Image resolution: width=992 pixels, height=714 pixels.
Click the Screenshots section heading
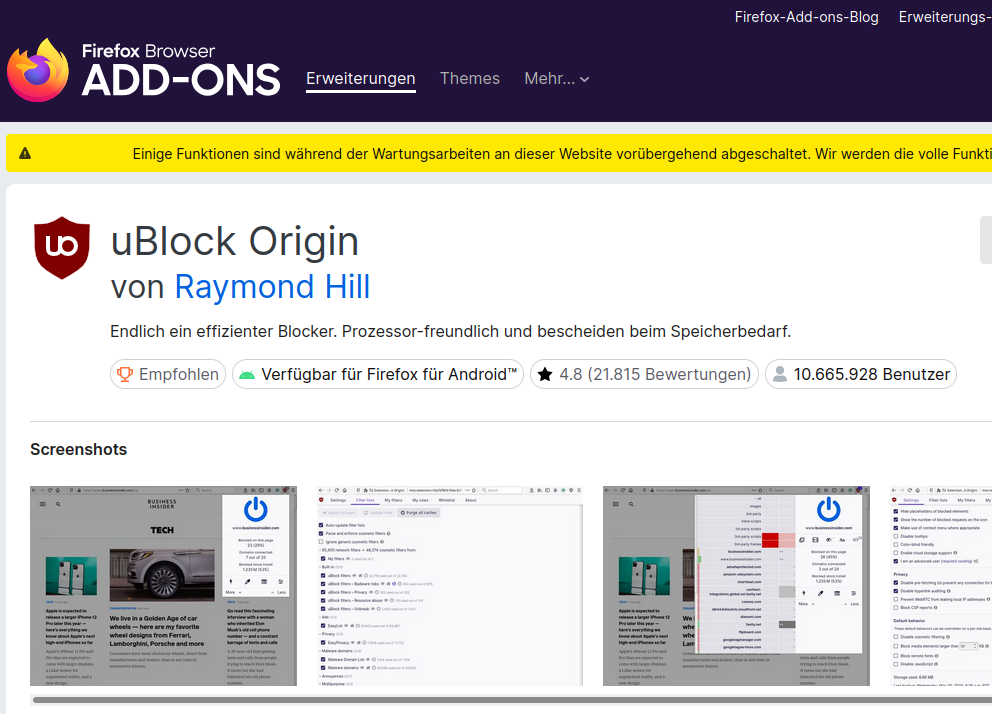pyautogui.click(x=78, y=450)
